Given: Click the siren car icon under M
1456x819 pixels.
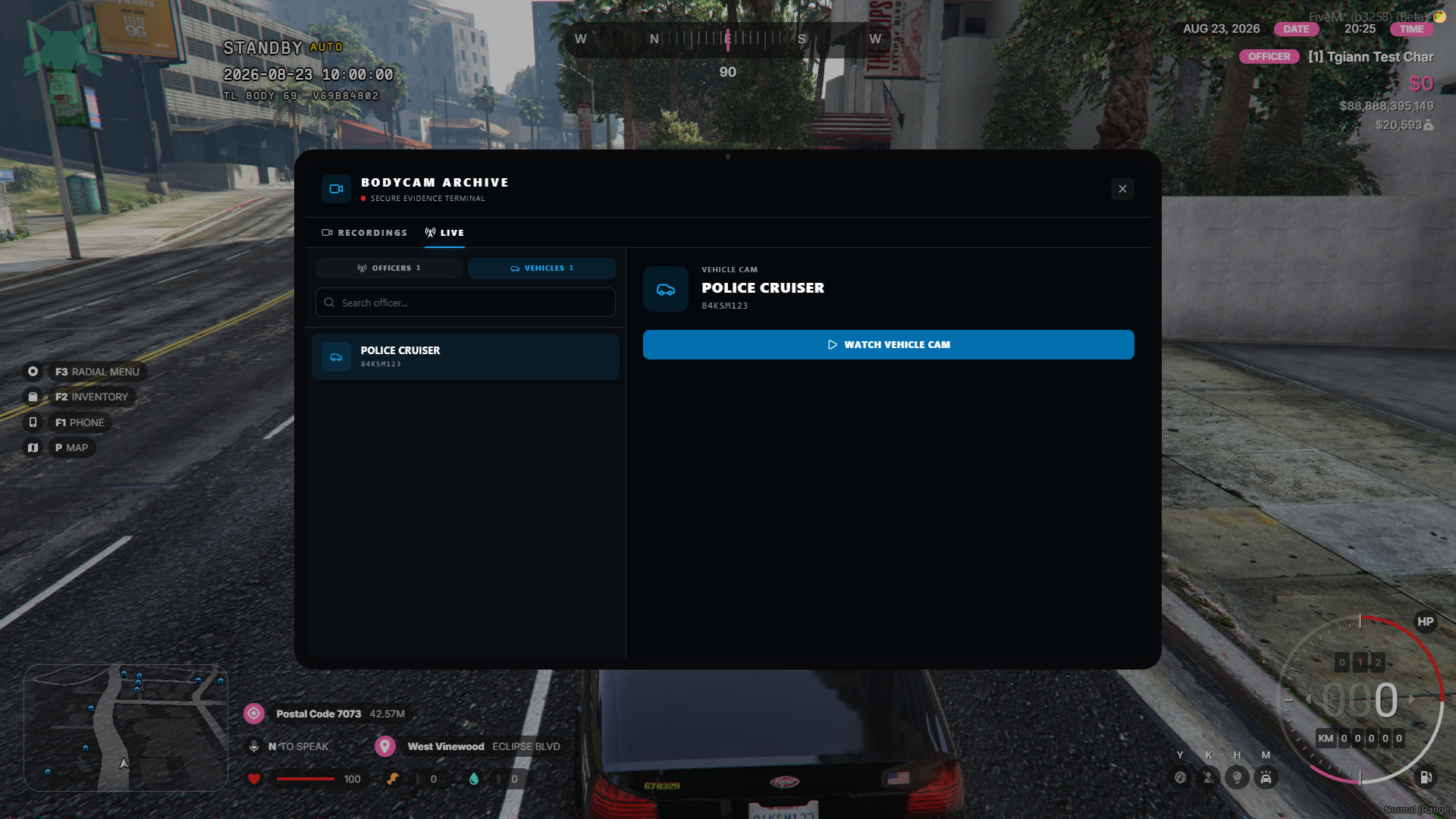Looking at the screenshot, I should tap(1266, 777).
